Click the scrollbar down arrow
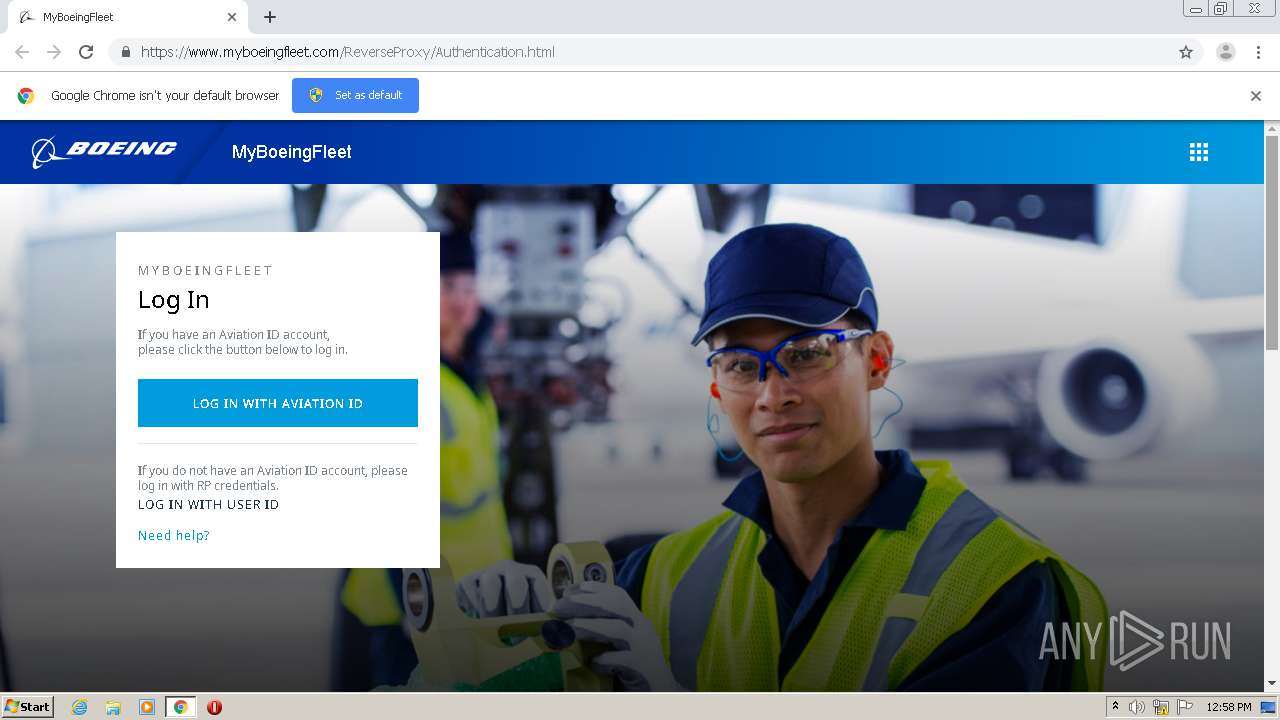This screenshot has width=1280, height=720. tap(1271, 684)
